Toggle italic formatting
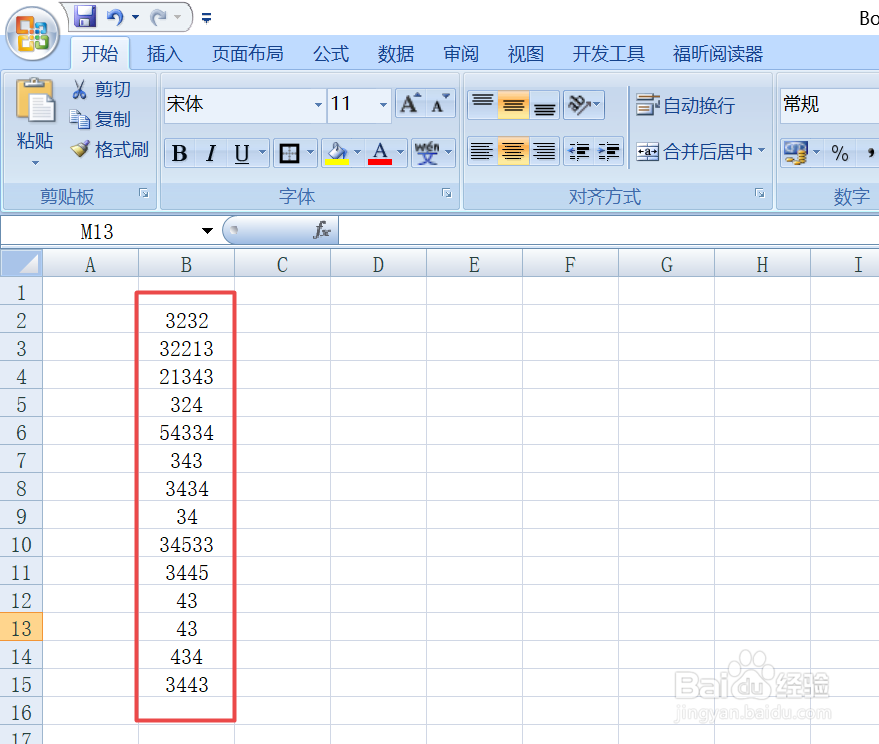This screenshot has width=879, height=744. pos(211,153)
